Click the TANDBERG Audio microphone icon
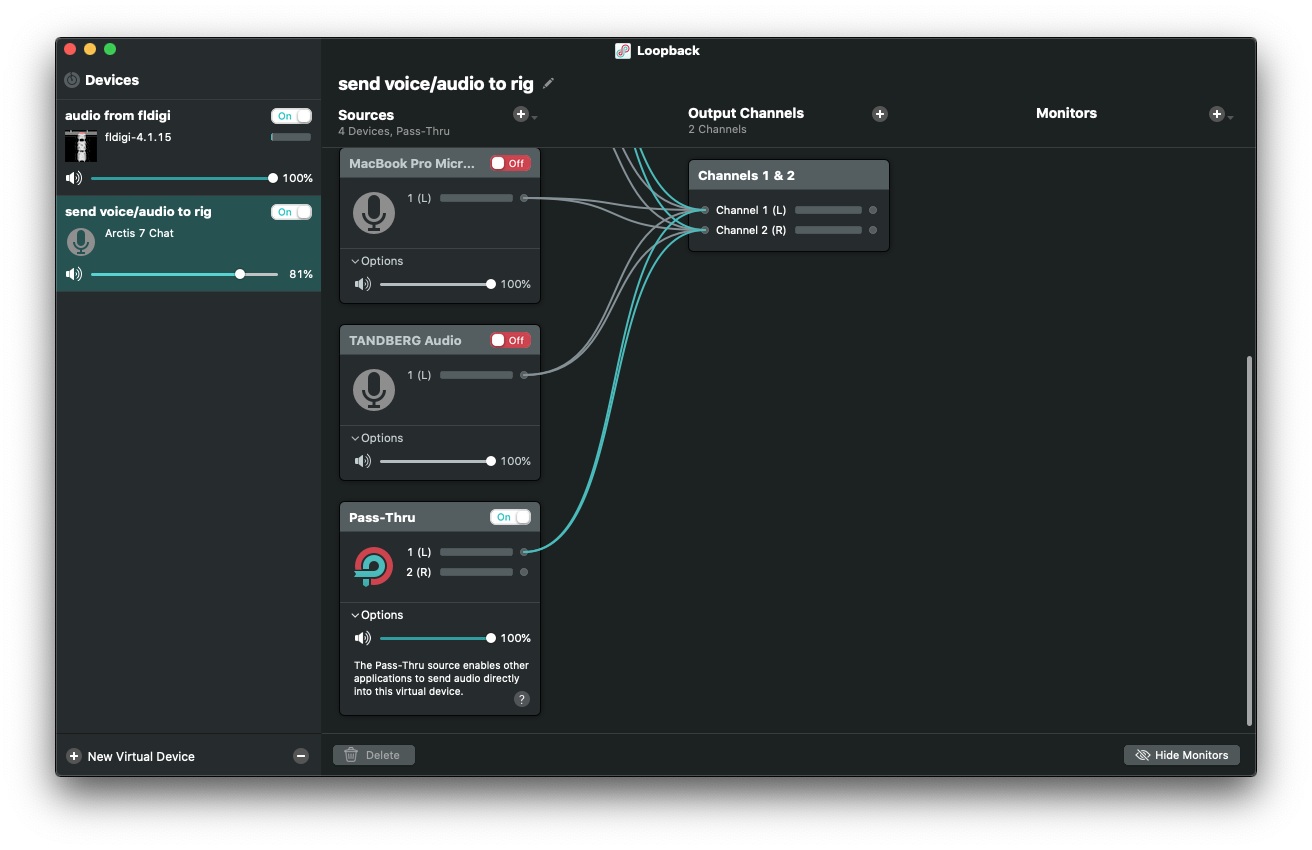The width and height of the screenshot is (1312, 850). coord(374,389)
